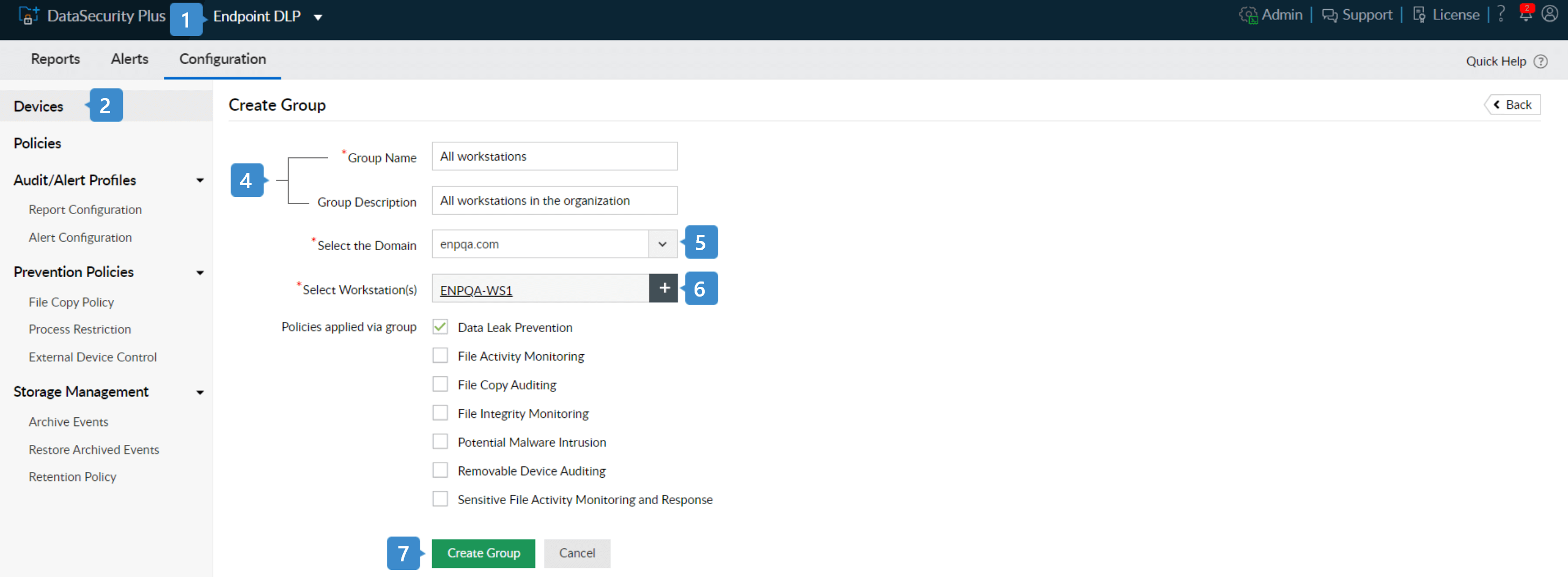Click the Admin link
This screenshot has width=1568, height=577.
1282,15
